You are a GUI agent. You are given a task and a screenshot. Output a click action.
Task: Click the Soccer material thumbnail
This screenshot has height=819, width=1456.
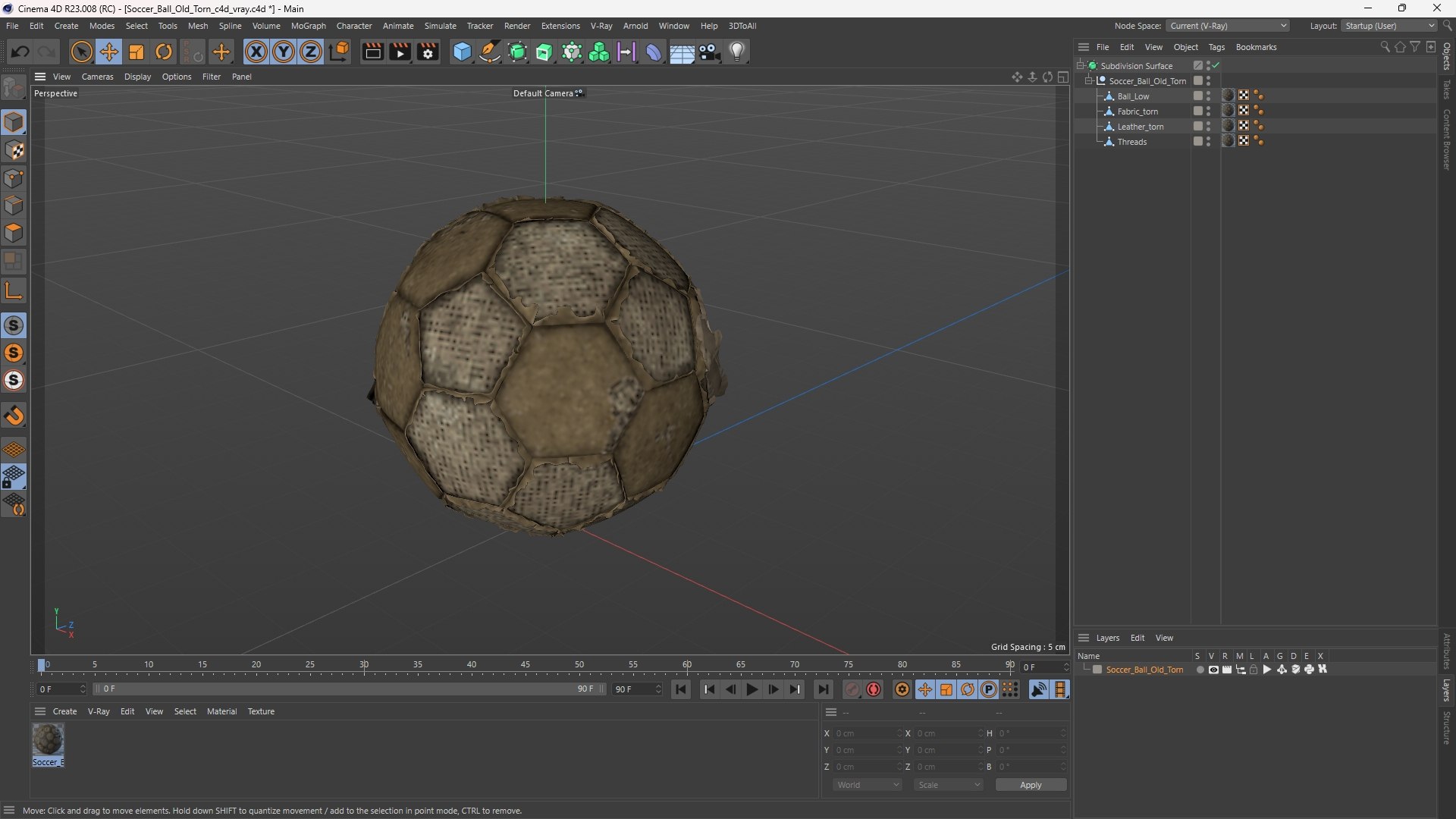point(48,739)
